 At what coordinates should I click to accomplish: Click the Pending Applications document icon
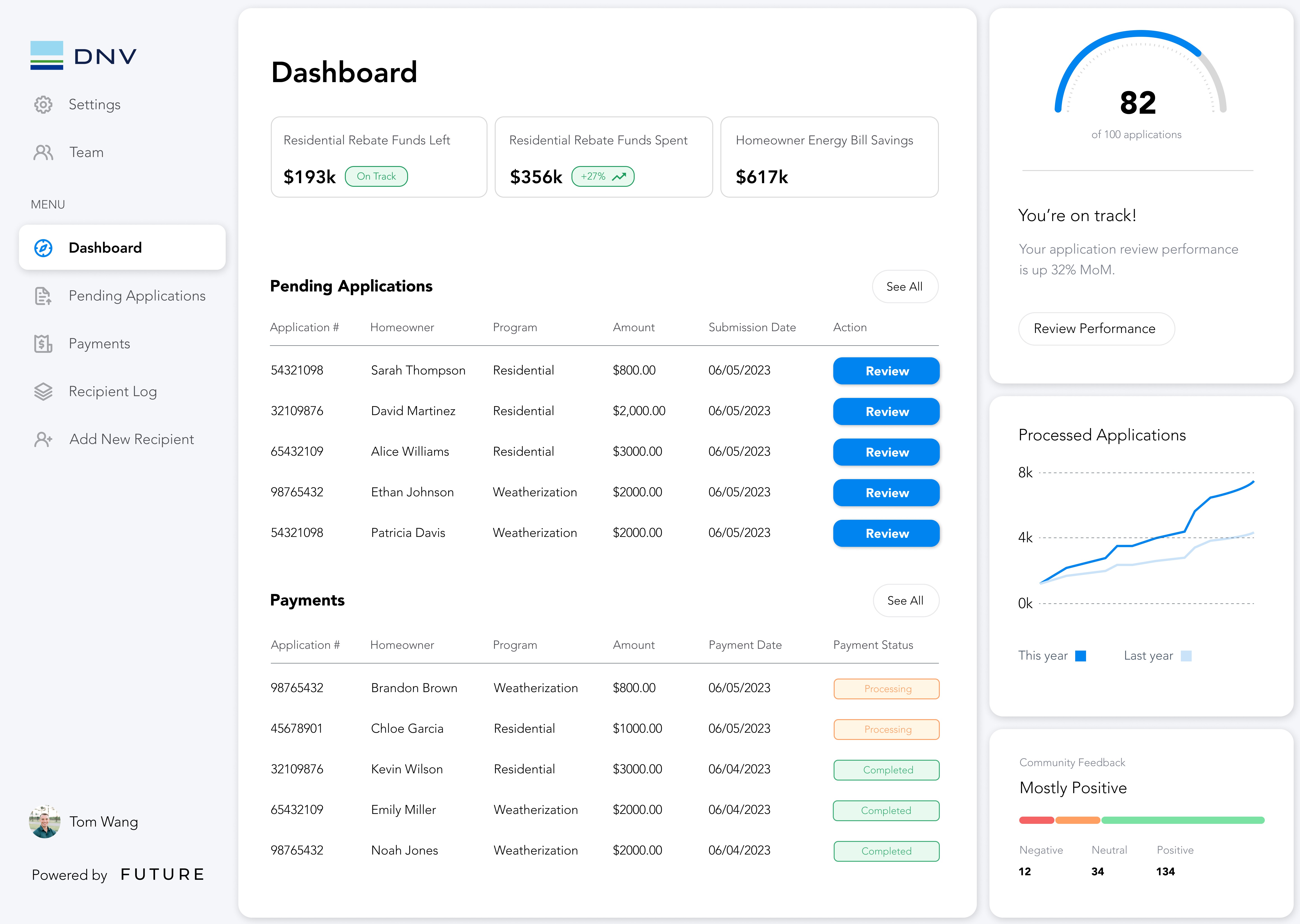click(43, 296)
